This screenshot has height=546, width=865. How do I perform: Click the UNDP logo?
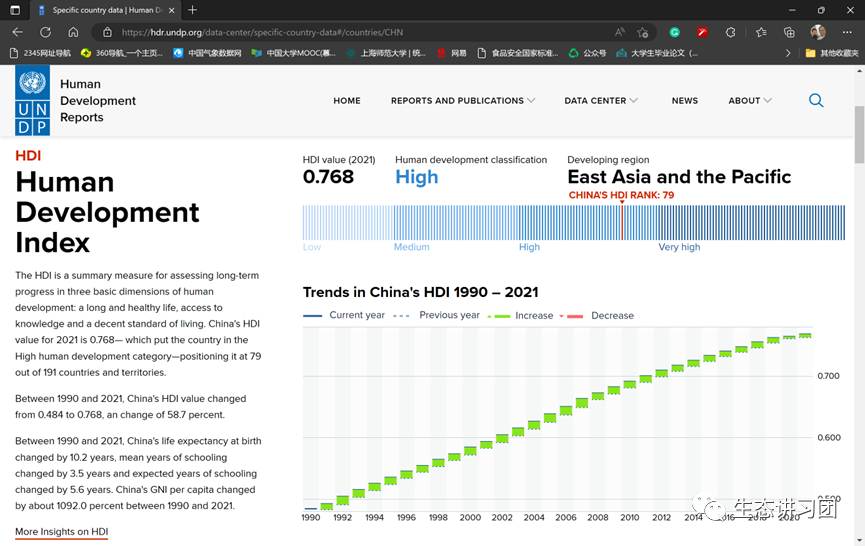pos(33,100)
